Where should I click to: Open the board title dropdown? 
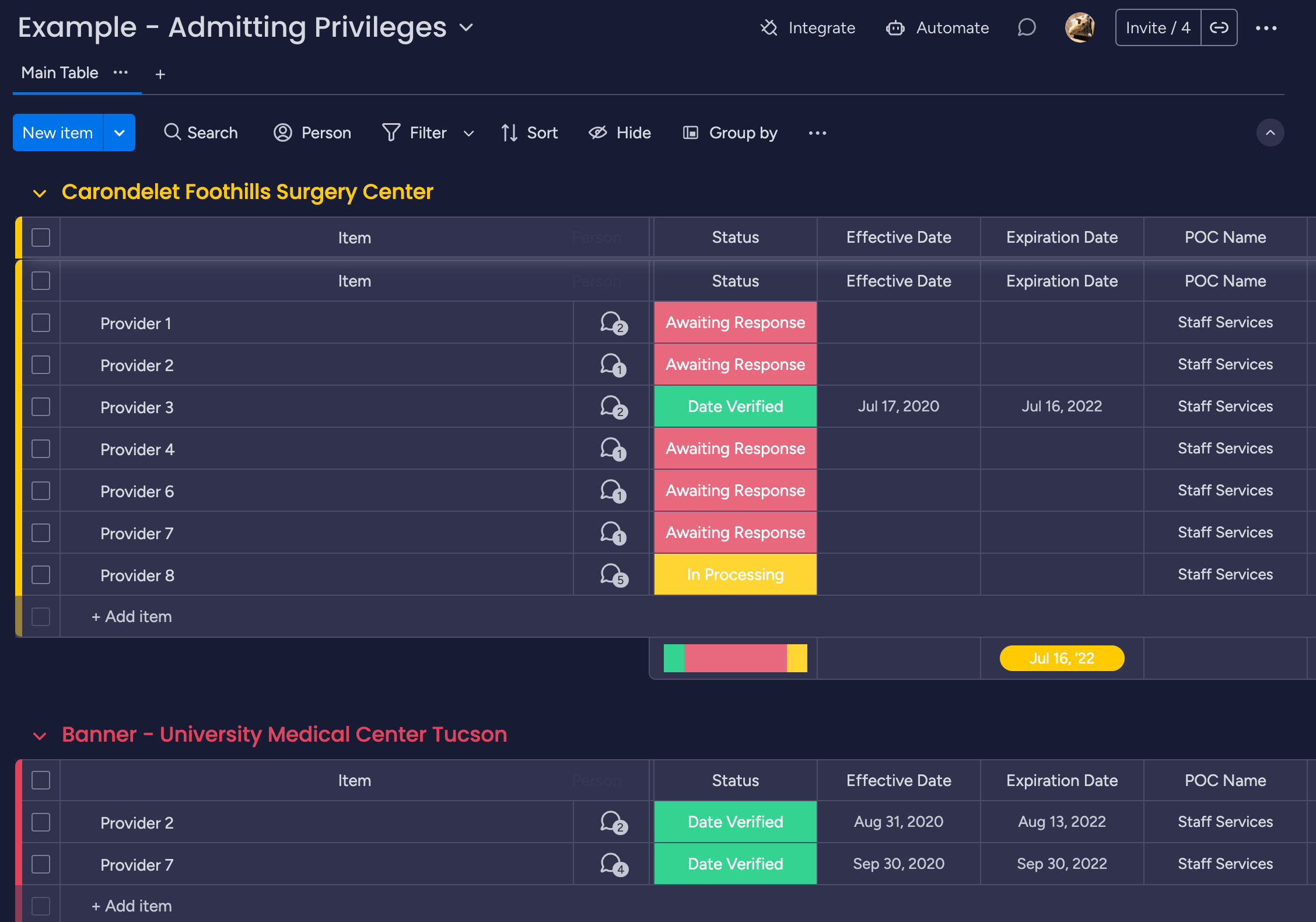465,27
